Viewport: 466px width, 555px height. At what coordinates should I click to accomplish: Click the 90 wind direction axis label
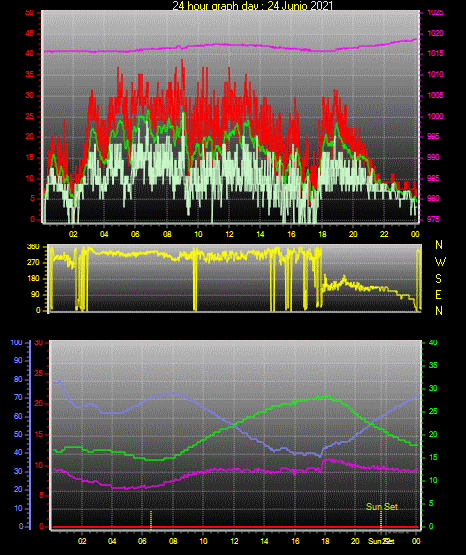pyautogui.click(x=35, y=295)
